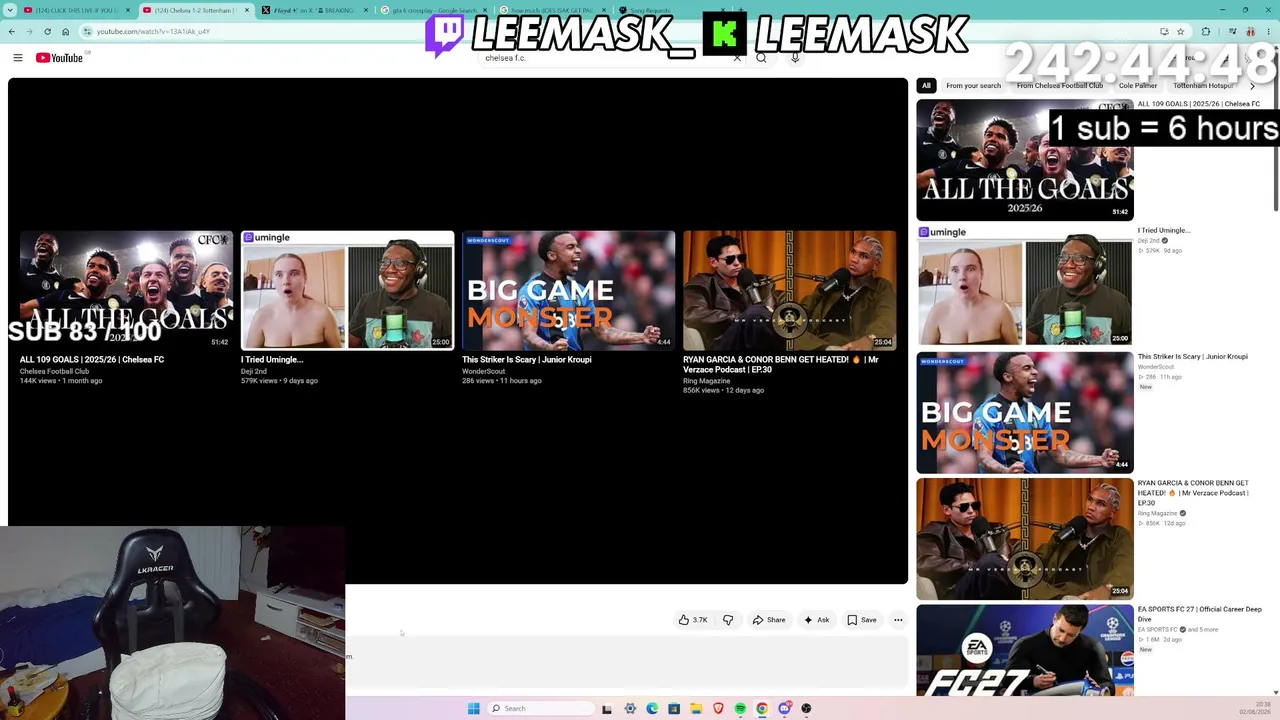Open 'This Striker Is Scary | Junior Kroupi' sidebar title
Viewport: 1280px width, 720px height.
tap(1192, 357)
